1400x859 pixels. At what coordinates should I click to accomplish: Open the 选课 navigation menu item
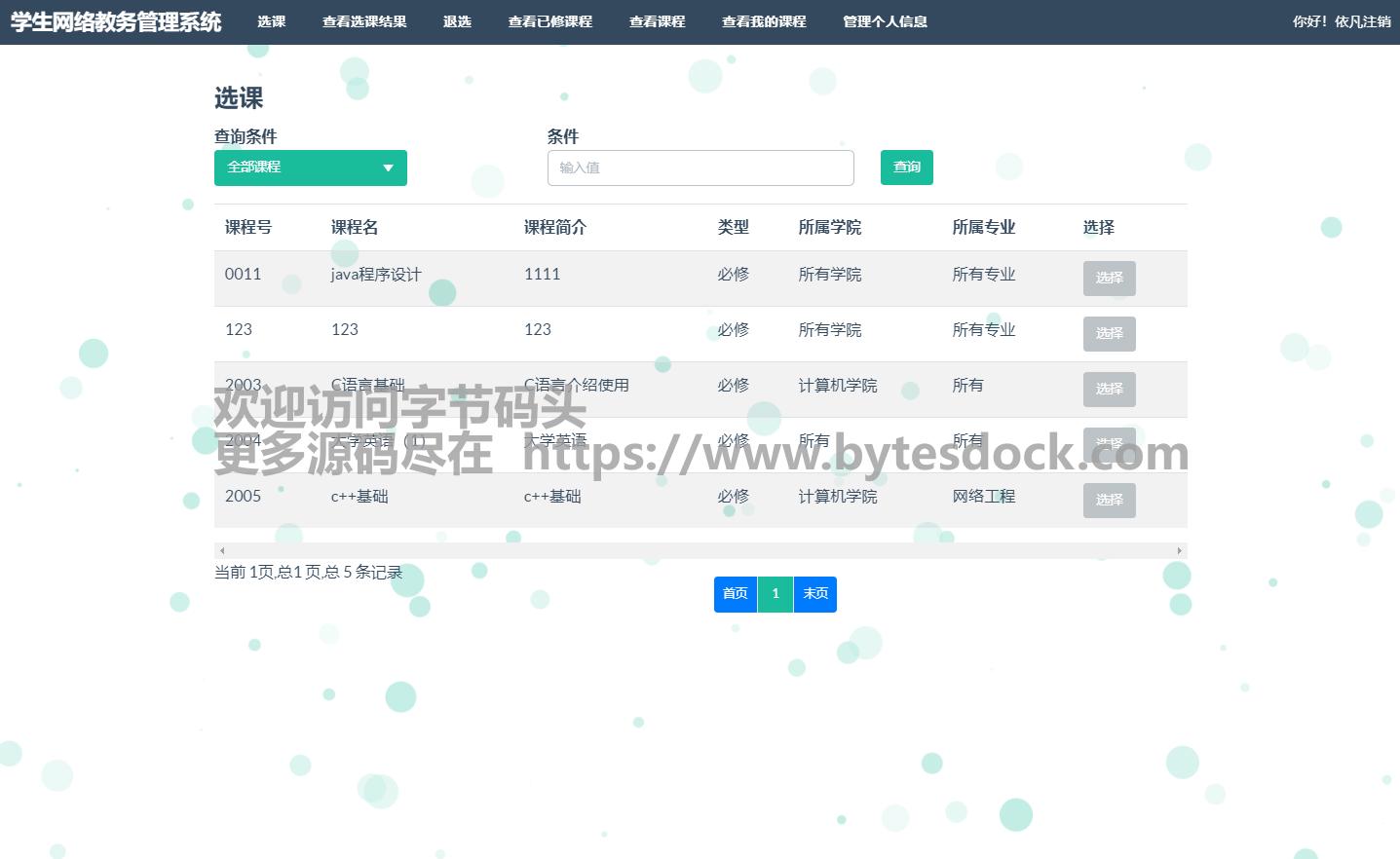tap(271, 21)
